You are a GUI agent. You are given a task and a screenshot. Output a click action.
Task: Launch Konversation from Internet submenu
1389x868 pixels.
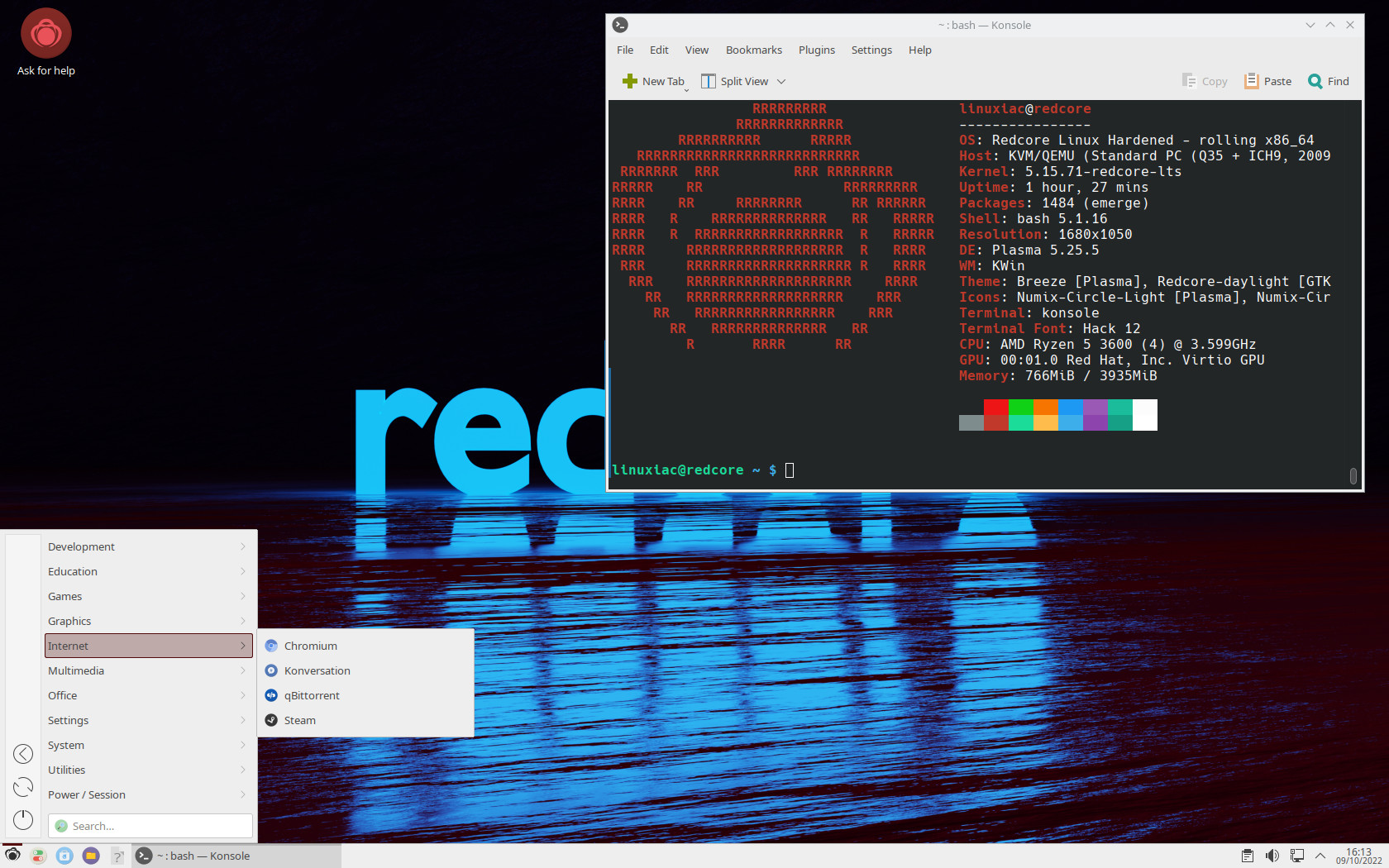pos(366,670)
